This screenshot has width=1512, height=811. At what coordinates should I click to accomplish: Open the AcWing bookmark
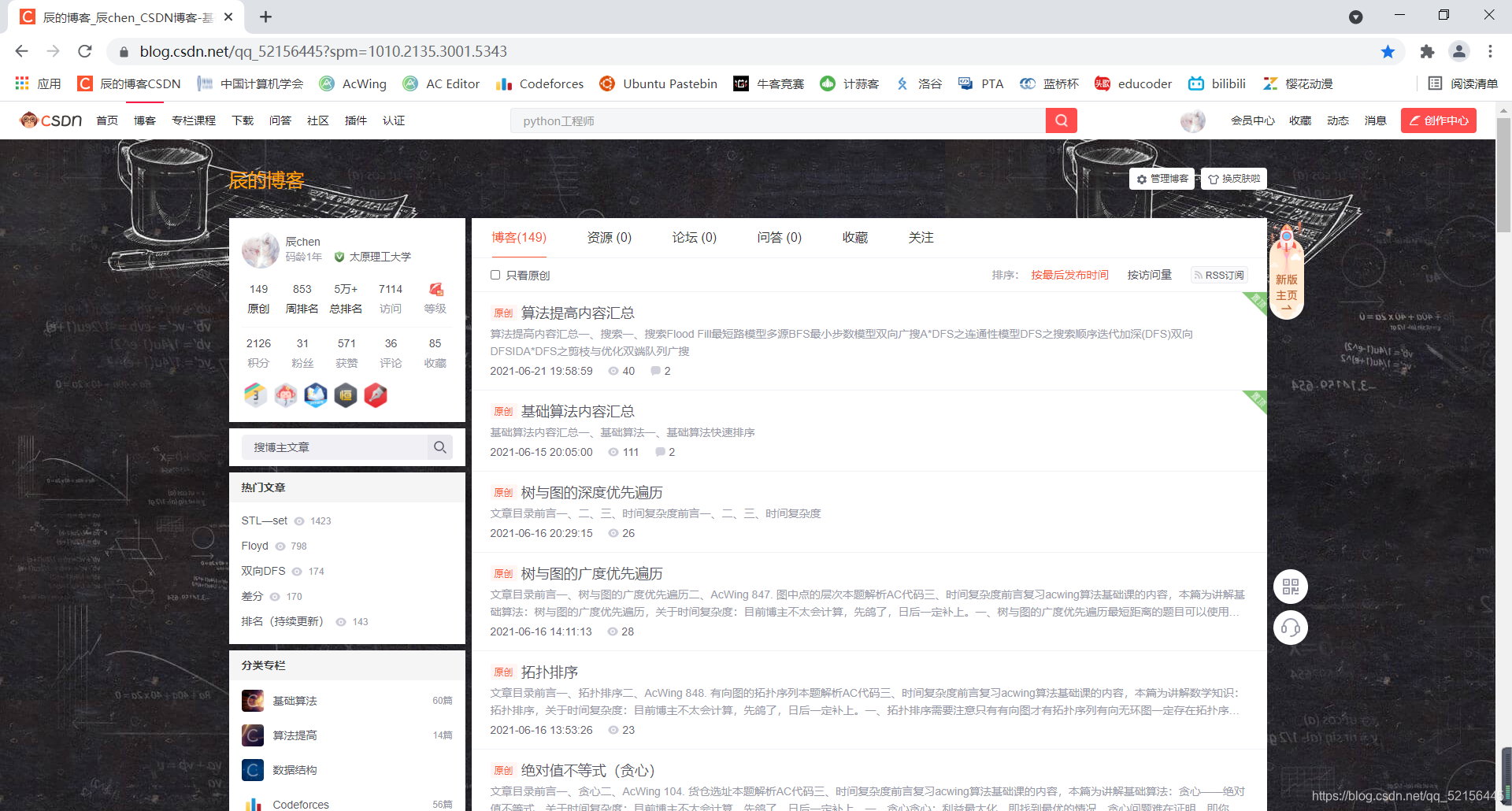tap(353, 83)
